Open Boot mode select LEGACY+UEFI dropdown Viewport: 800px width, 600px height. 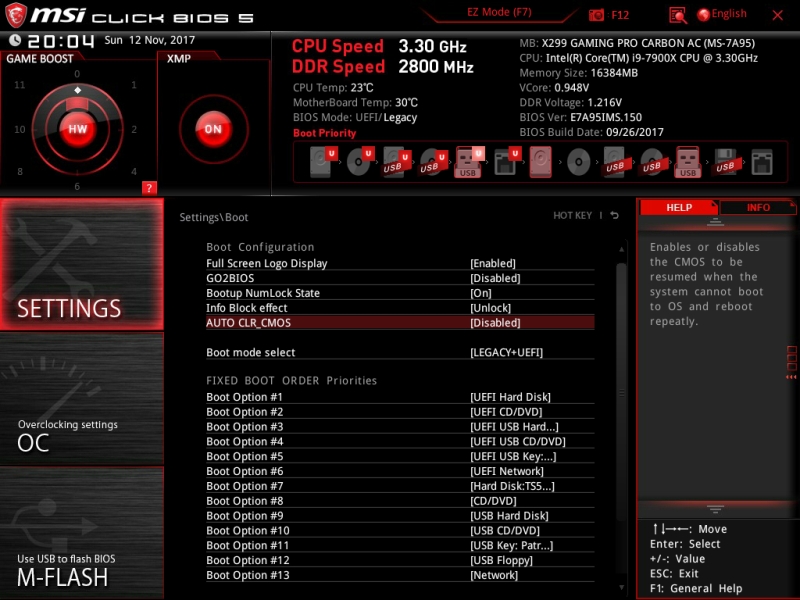[x=506, y=352]
